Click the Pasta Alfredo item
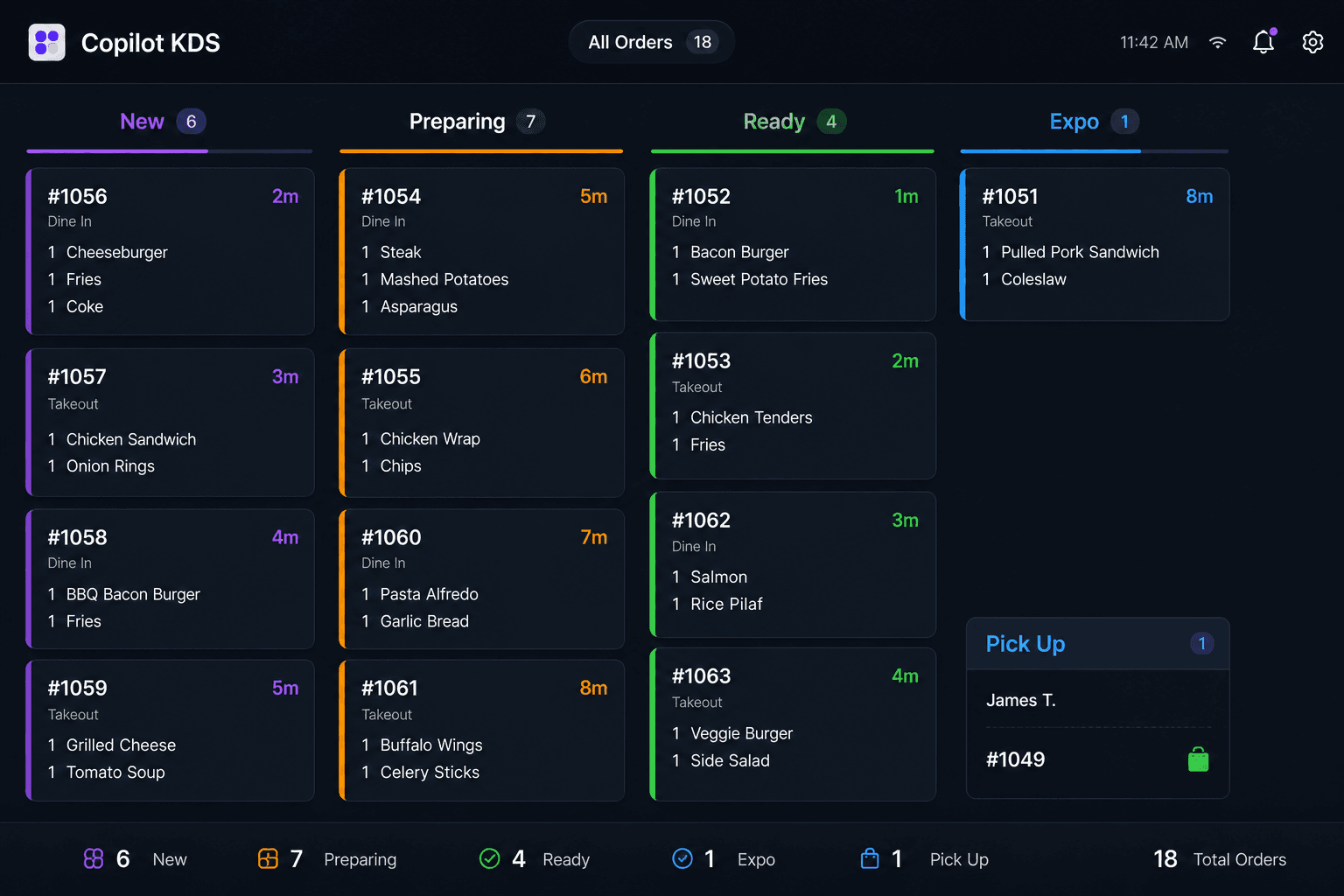This screenshot has height=896, width=1344. [420, 594]
